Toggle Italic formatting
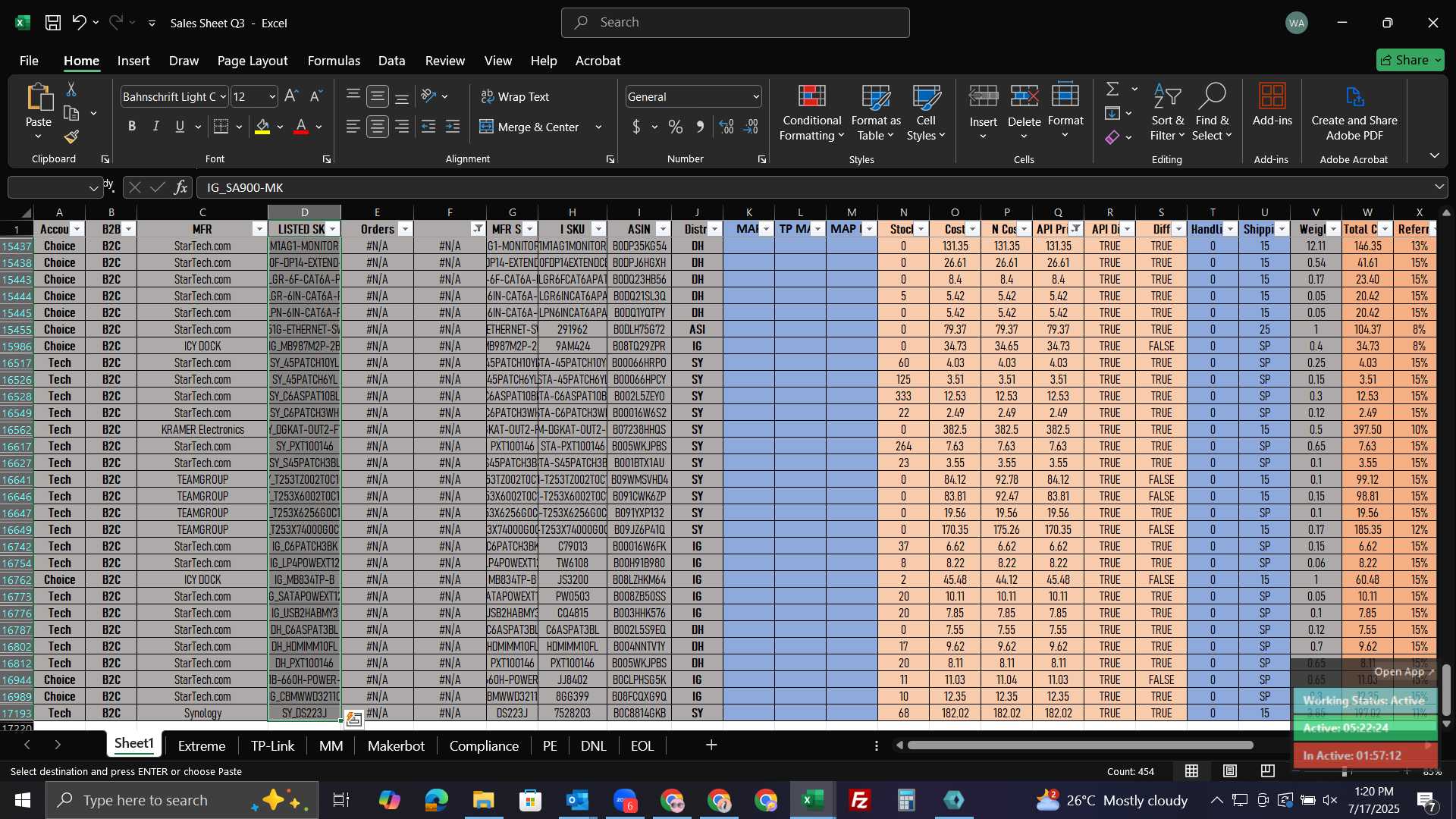The height and width of the screenshot is (819, 1456). click(x=156, y=127)
